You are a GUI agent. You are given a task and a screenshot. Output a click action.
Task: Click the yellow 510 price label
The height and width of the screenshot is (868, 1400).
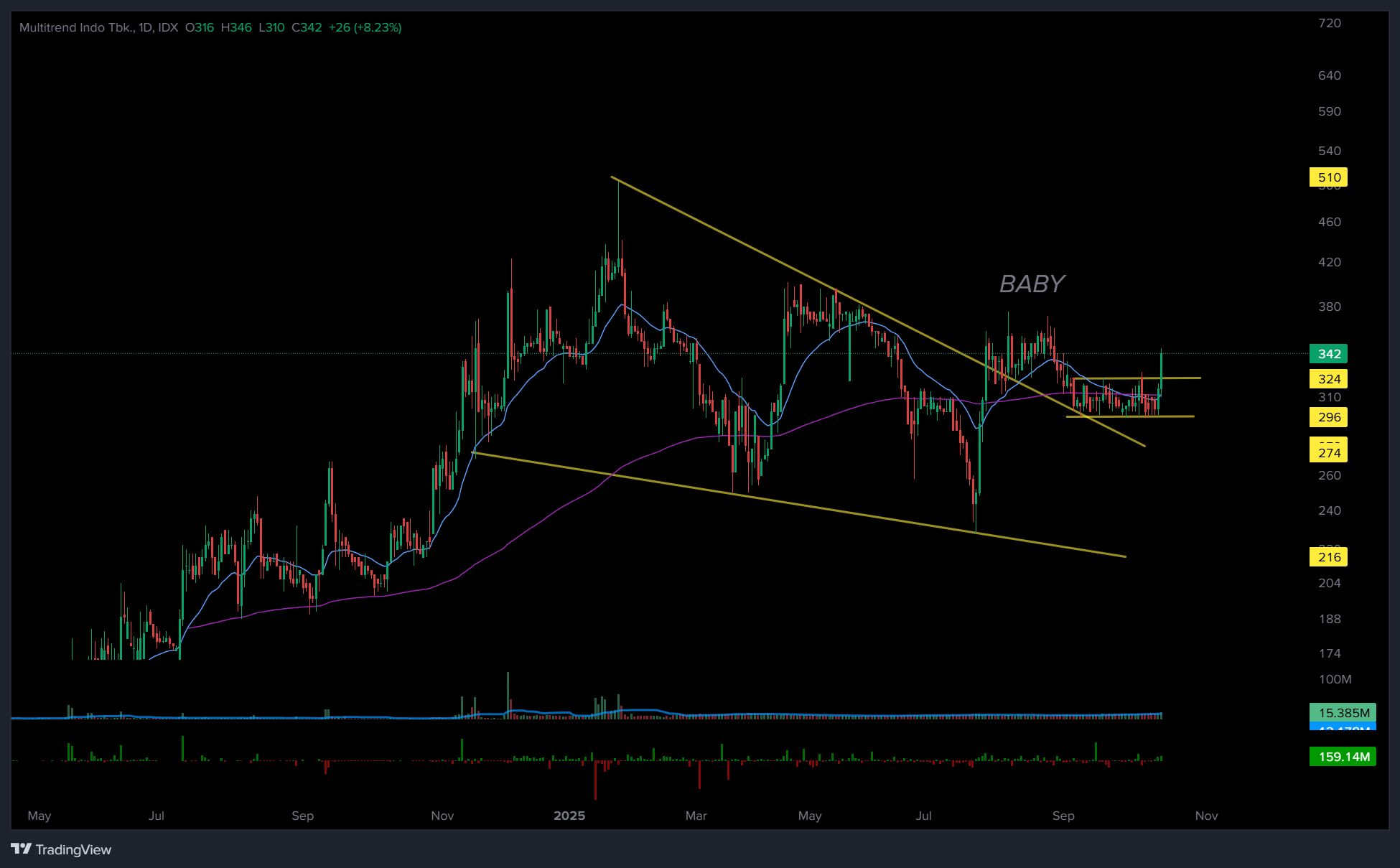point(1328,177)
